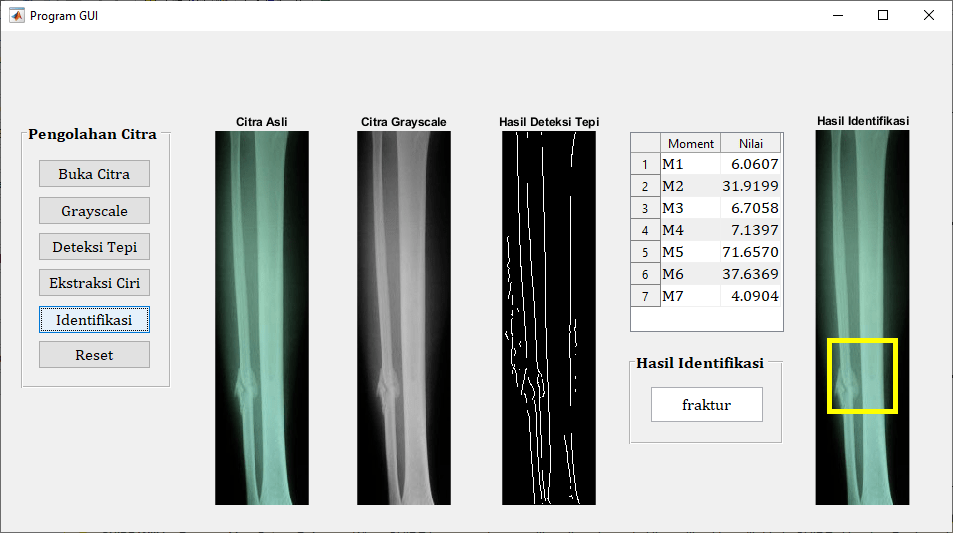Select the Moment column header

[x=690, y=143]
